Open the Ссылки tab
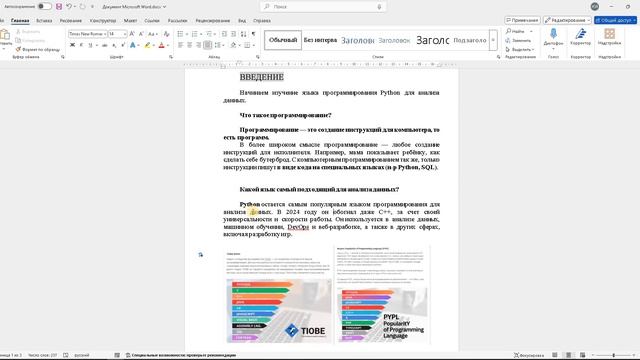This screenshot has width=640, height=360. (x=152, y=20)
